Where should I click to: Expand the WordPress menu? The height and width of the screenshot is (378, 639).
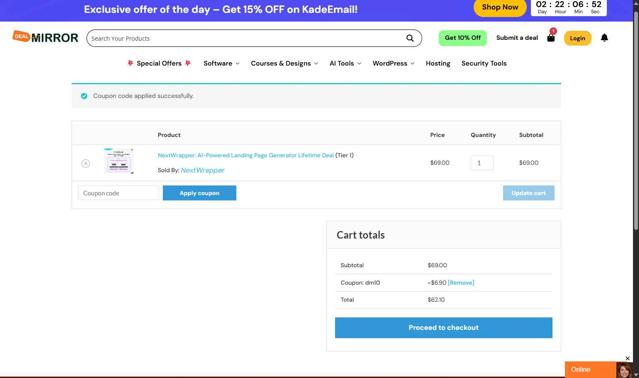coord(393,63)
